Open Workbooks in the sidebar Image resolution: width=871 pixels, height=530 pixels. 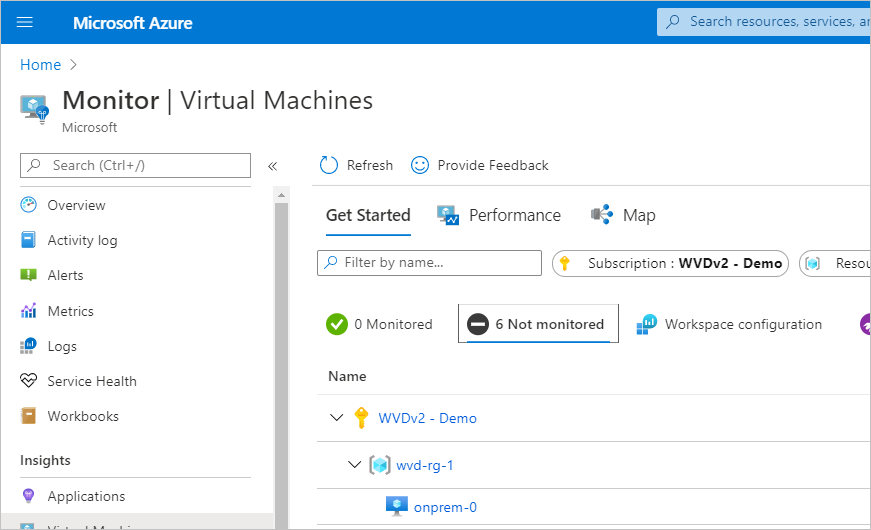pyautogui.click(x=83, y=416)
